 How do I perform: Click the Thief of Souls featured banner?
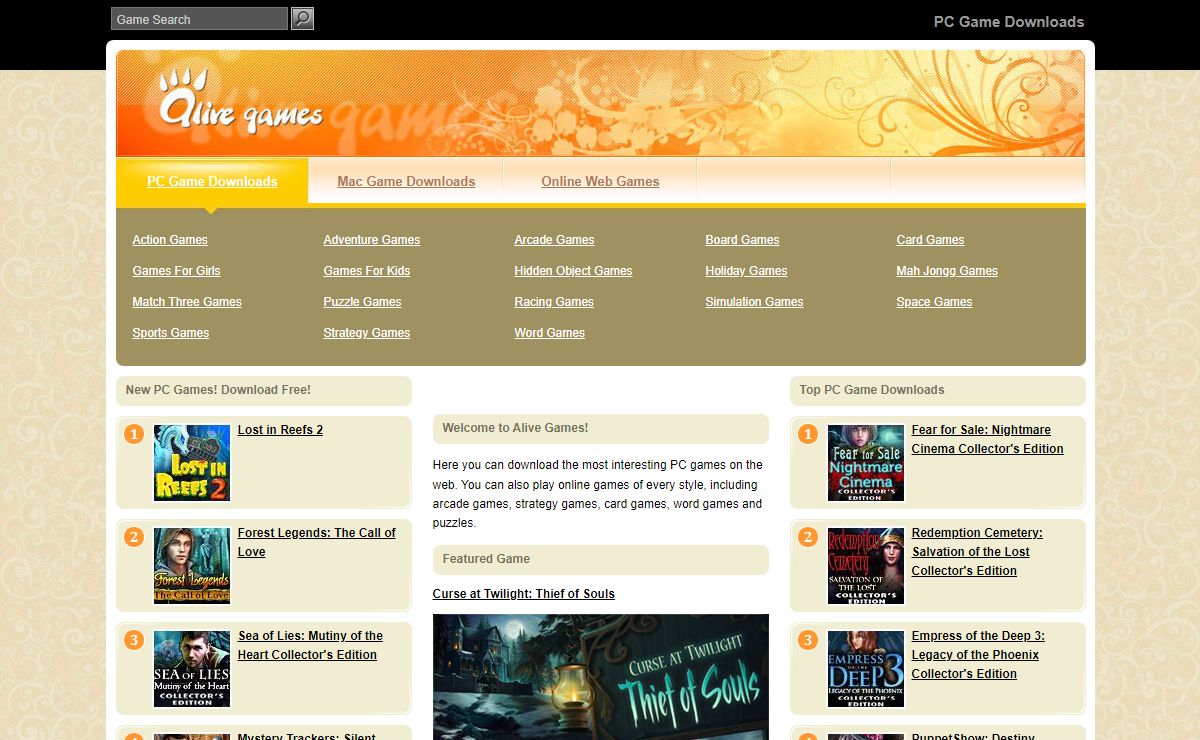pyautogui.click(x=601, y=677)
